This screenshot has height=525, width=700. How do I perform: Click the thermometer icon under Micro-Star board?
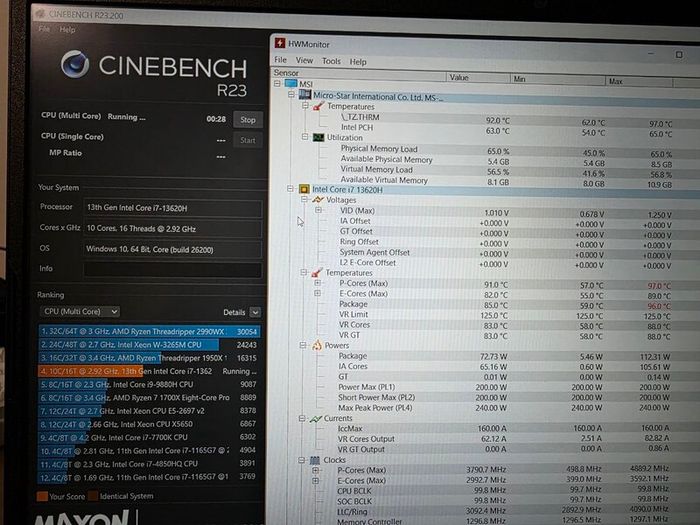pyautogui.click(x=318, y=106)
